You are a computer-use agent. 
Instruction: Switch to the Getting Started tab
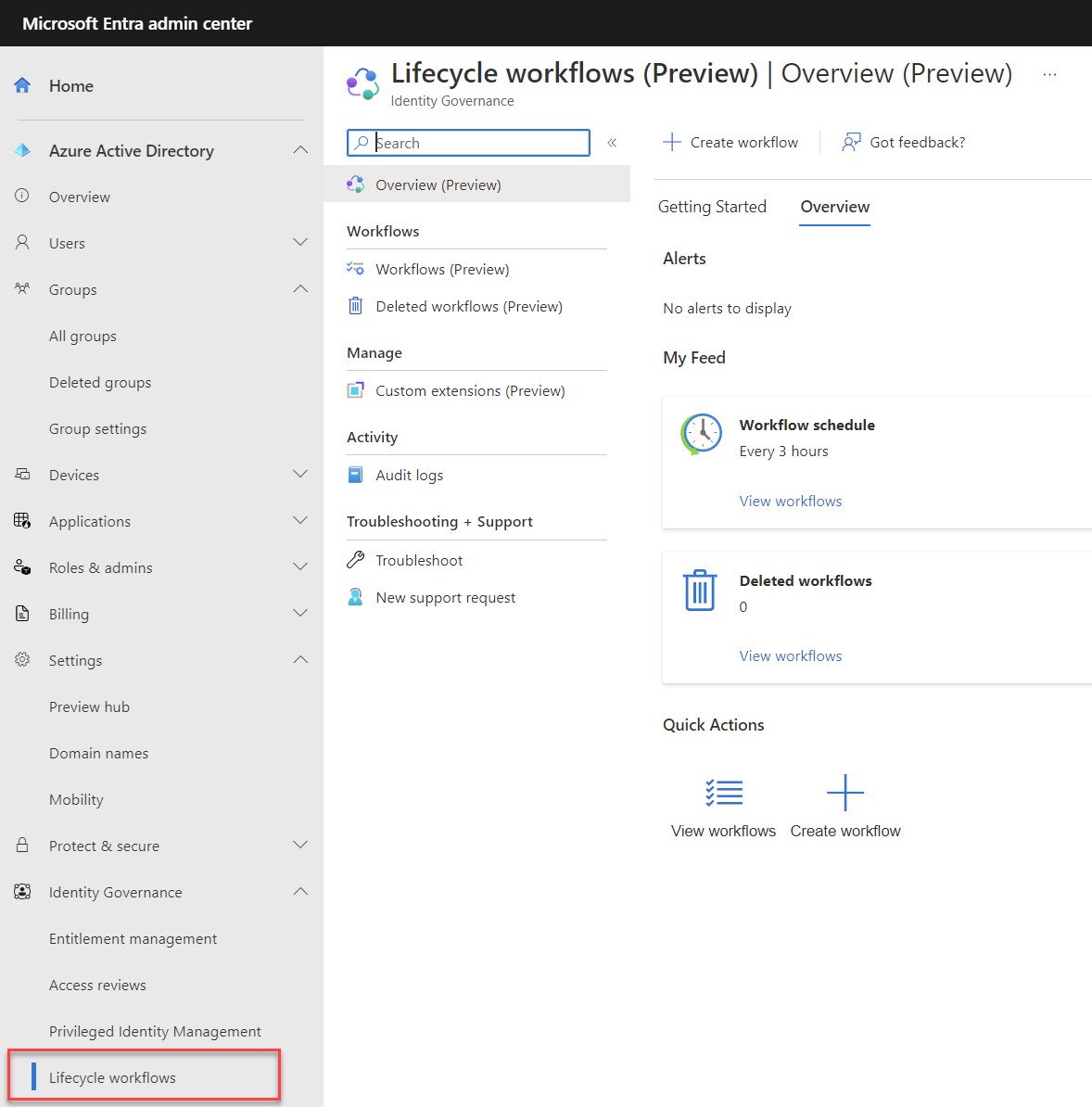point(712,206)
